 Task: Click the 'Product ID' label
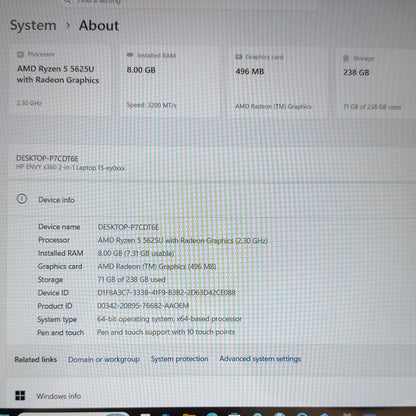pyautogui.click(x=55, y=306)
